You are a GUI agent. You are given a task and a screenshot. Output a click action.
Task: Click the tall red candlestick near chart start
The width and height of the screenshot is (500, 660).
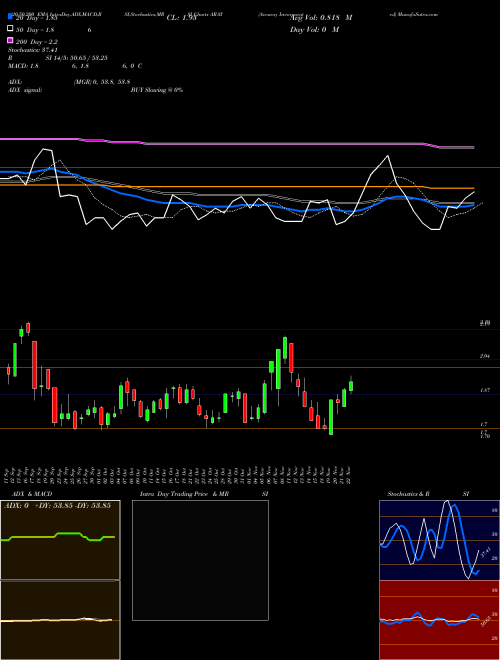35,365
